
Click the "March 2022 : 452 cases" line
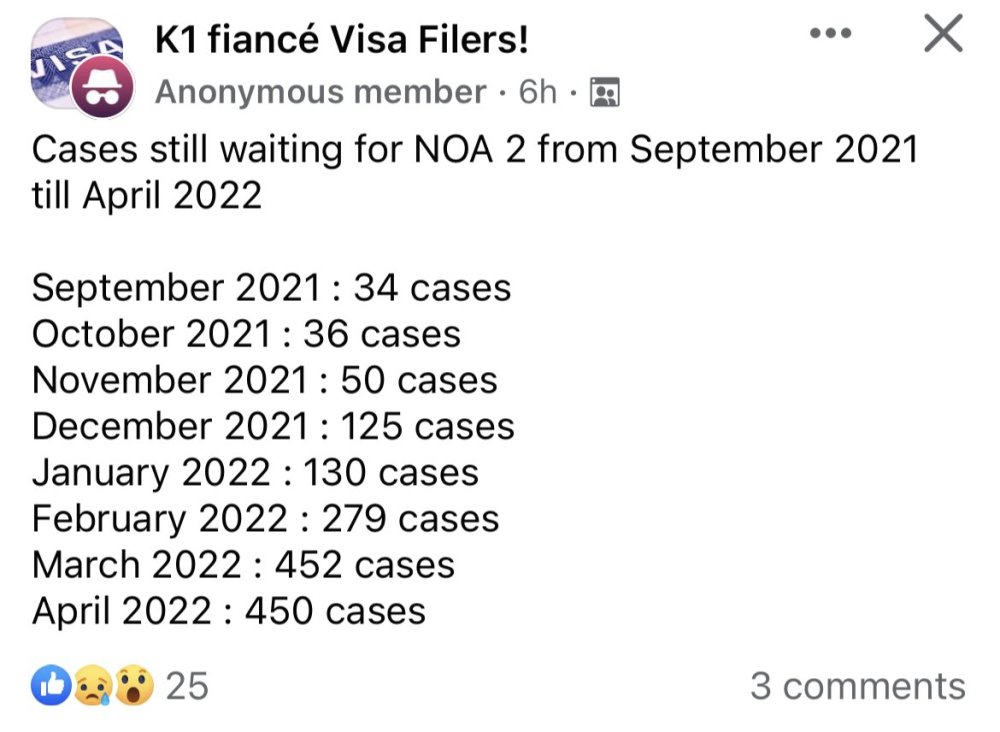tap(243, 565)
